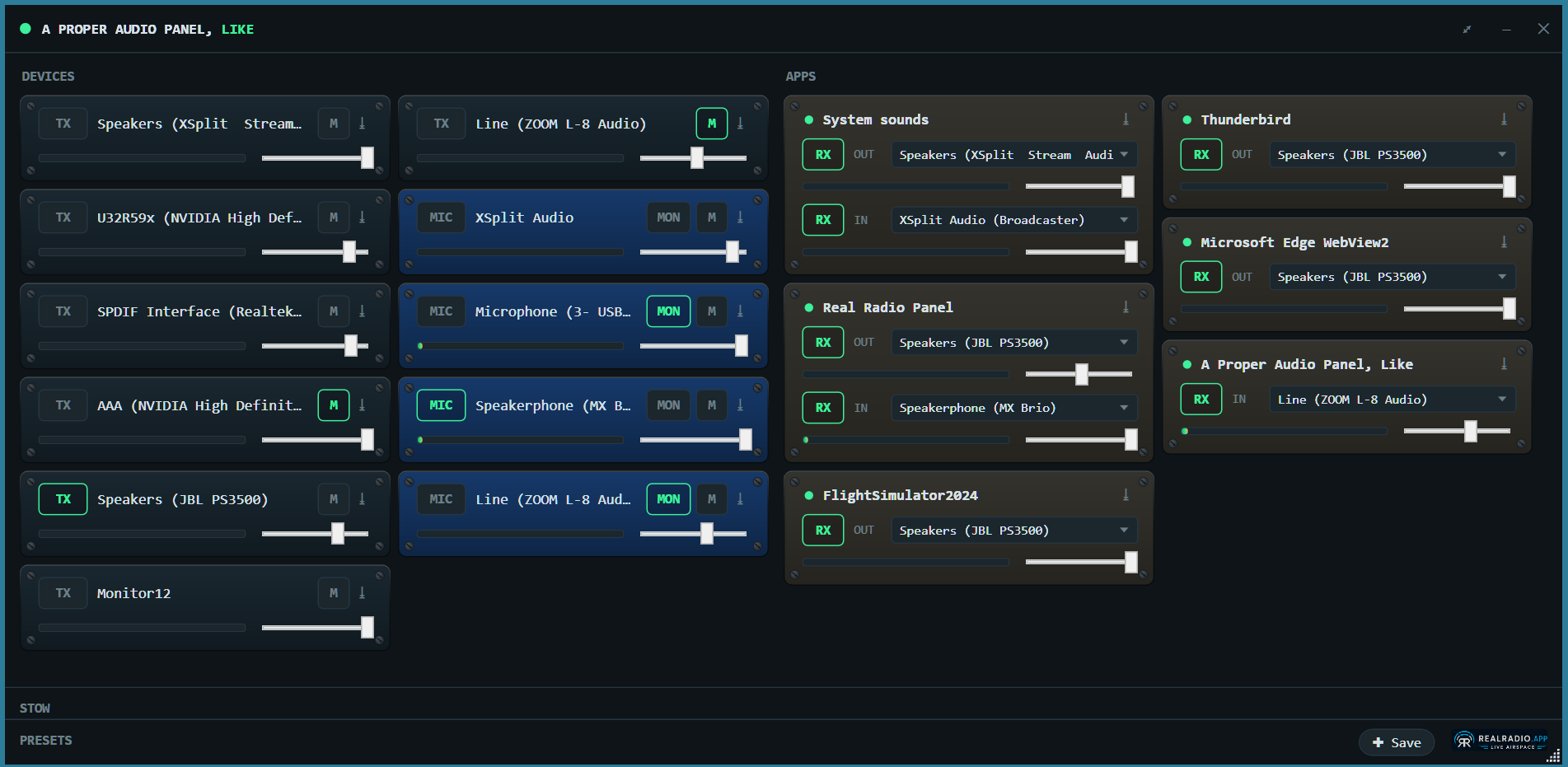Open System sounds OUT device dropdown
Image resolution: width=1568 pixels, height=767 pixels.
pos(1014,155)
